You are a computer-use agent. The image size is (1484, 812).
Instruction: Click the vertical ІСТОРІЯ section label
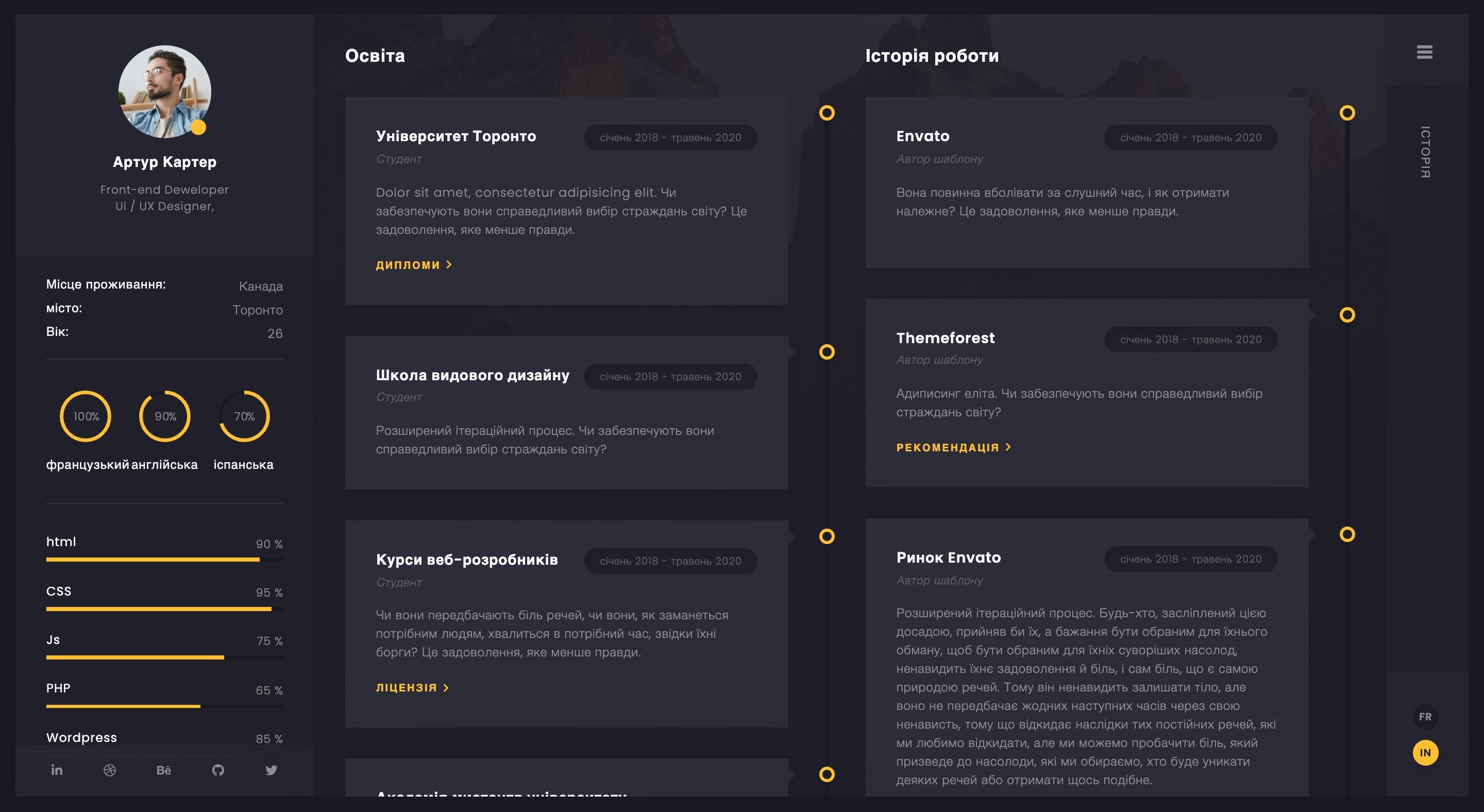1425,152
